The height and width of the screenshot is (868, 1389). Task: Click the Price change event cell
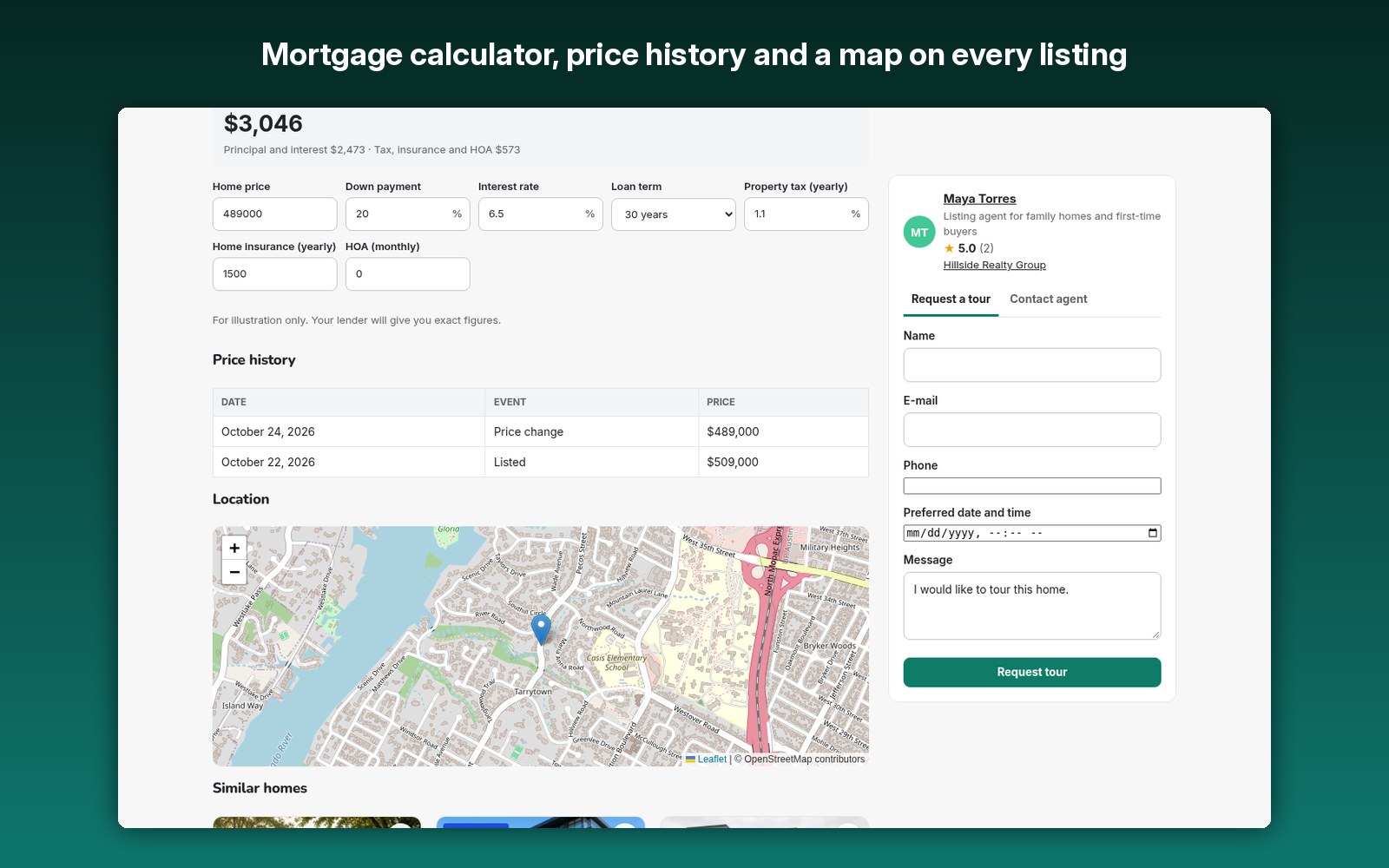(591, 431)
